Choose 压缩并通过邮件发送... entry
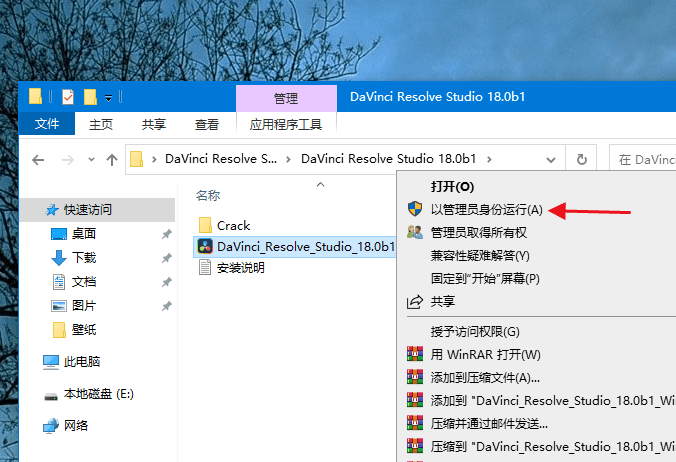 489,423
